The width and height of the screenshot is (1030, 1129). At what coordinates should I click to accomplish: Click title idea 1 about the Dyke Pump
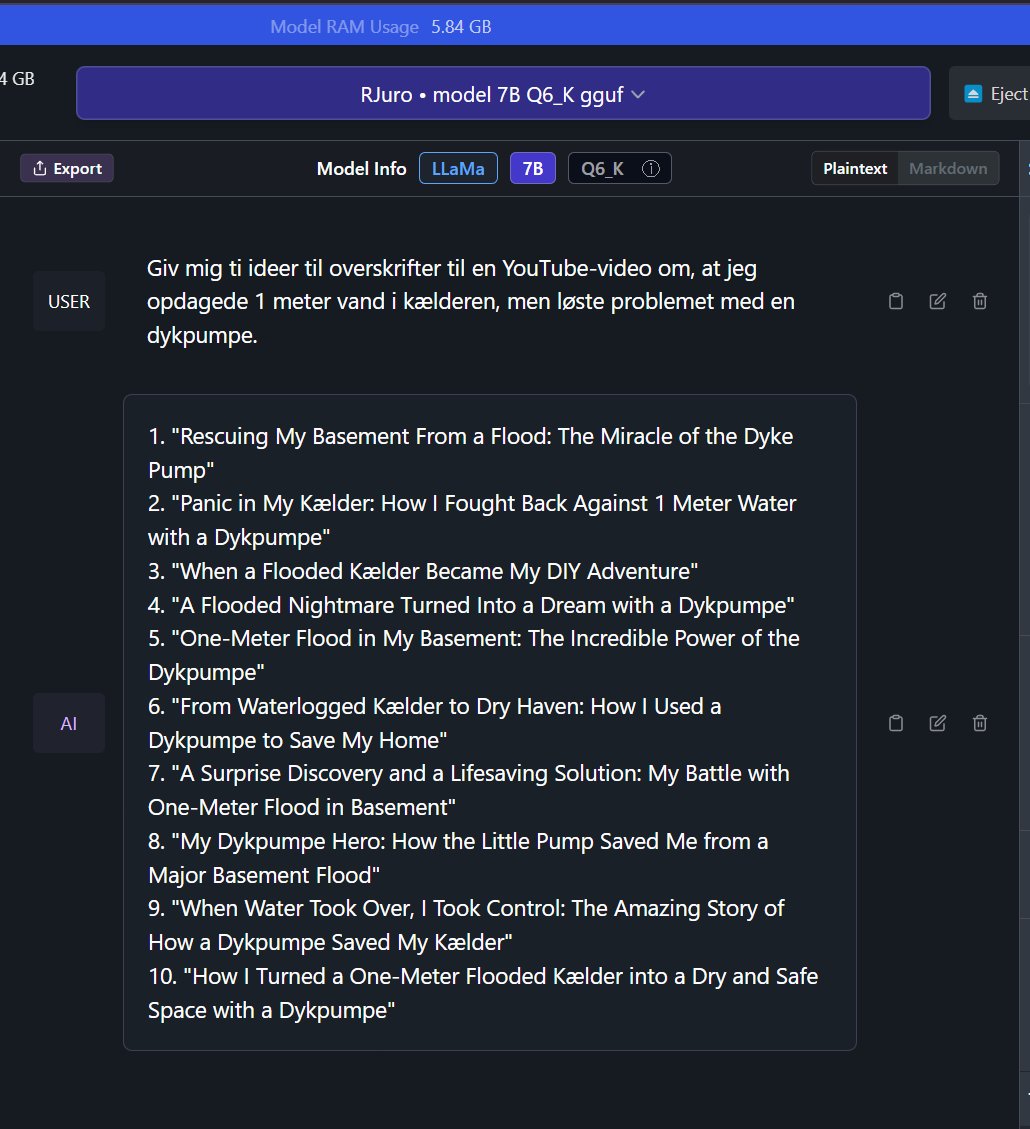[x=471, y=453]
